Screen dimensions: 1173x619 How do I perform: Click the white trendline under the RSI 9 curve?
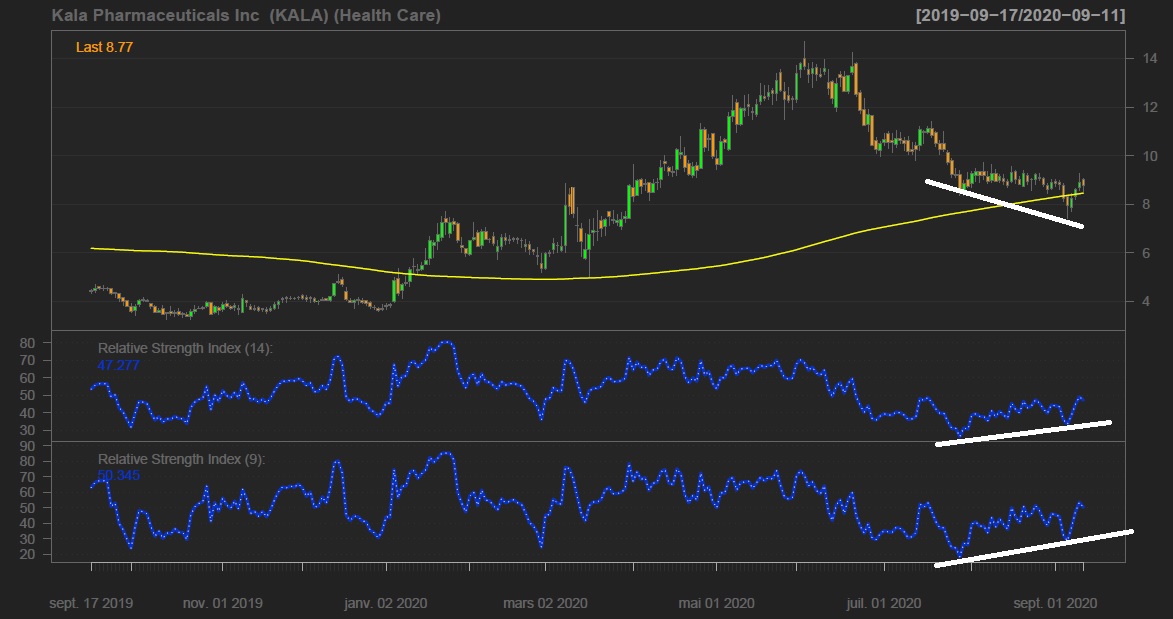[x=1034, y=549]
